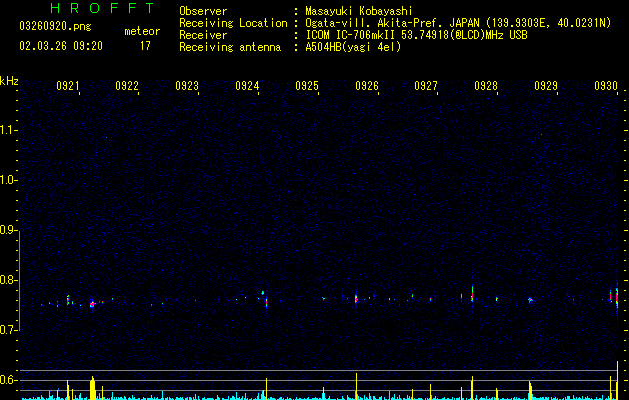Click the Receiving Location value text
629x400 pixels.
458,23
